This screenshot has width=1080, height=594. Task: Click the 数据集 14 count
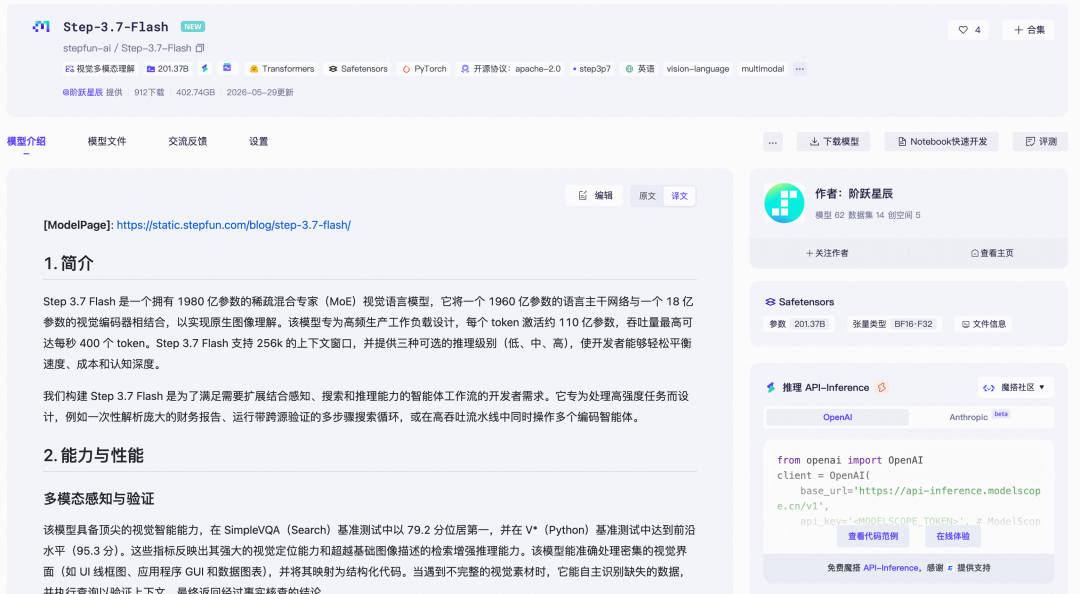[x=866, y=215]
